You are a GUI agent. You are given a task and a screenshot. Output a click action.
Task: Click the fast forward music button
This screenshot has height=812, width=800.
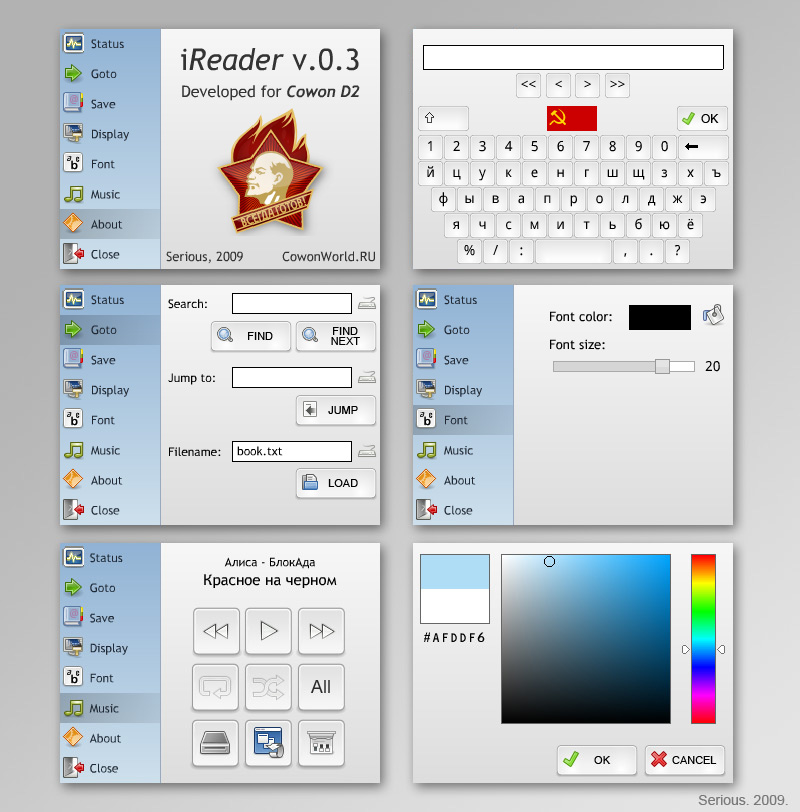(322, 631)
